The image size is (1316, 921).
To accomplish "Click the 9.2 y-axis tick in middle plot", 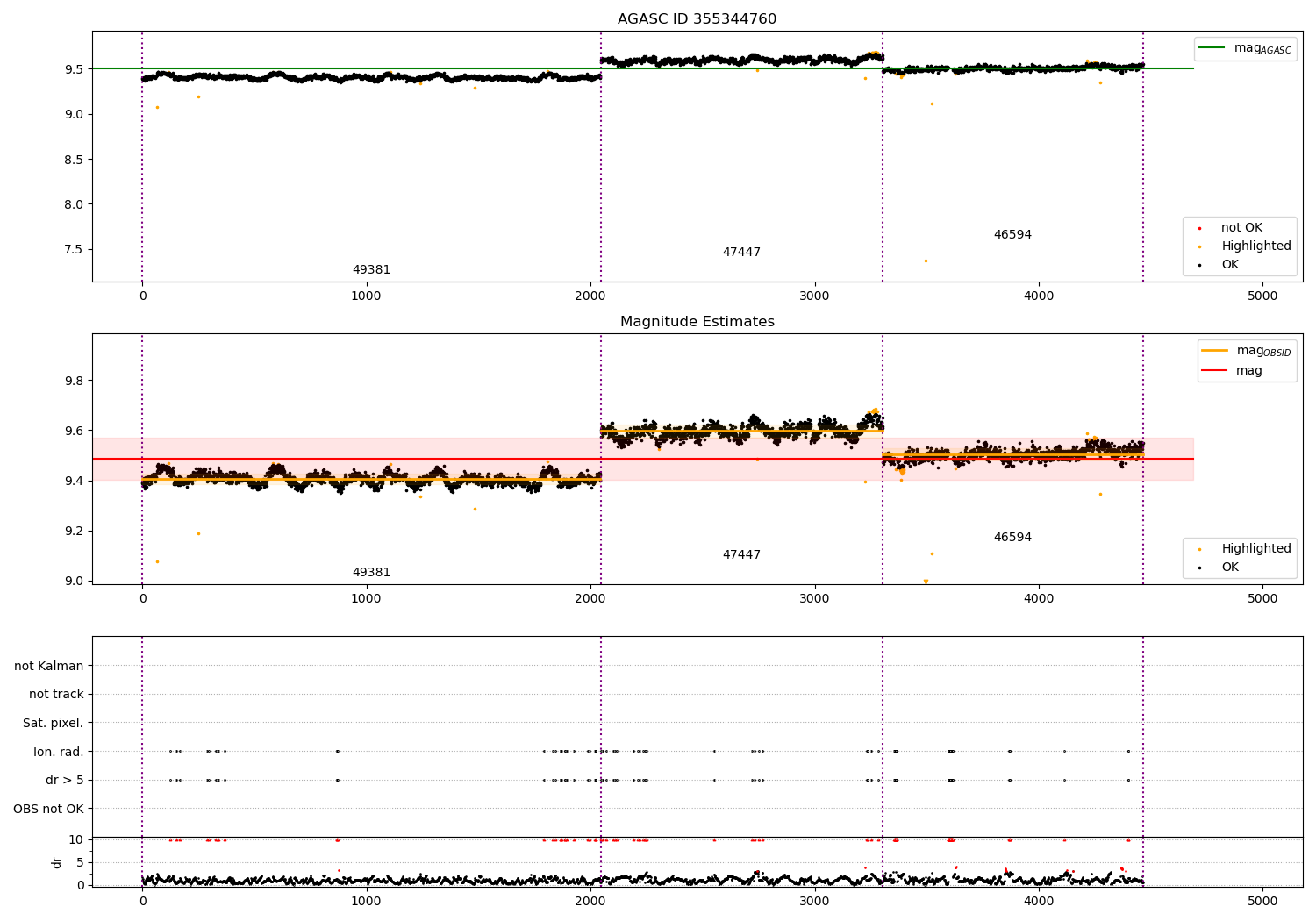I will (x=73, y=532).
